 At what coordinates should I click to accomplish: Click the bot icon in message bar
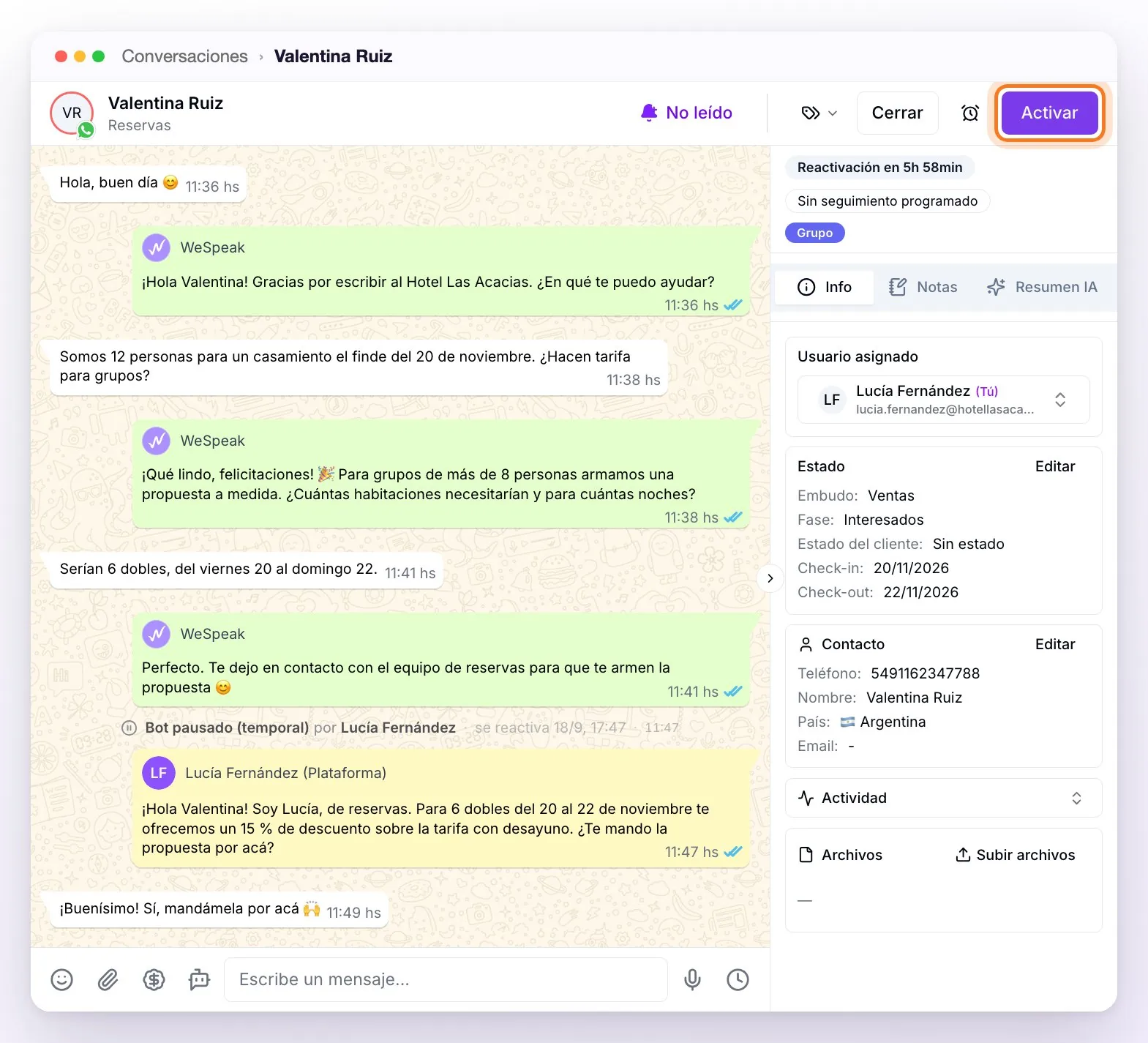tap(199, 979)
